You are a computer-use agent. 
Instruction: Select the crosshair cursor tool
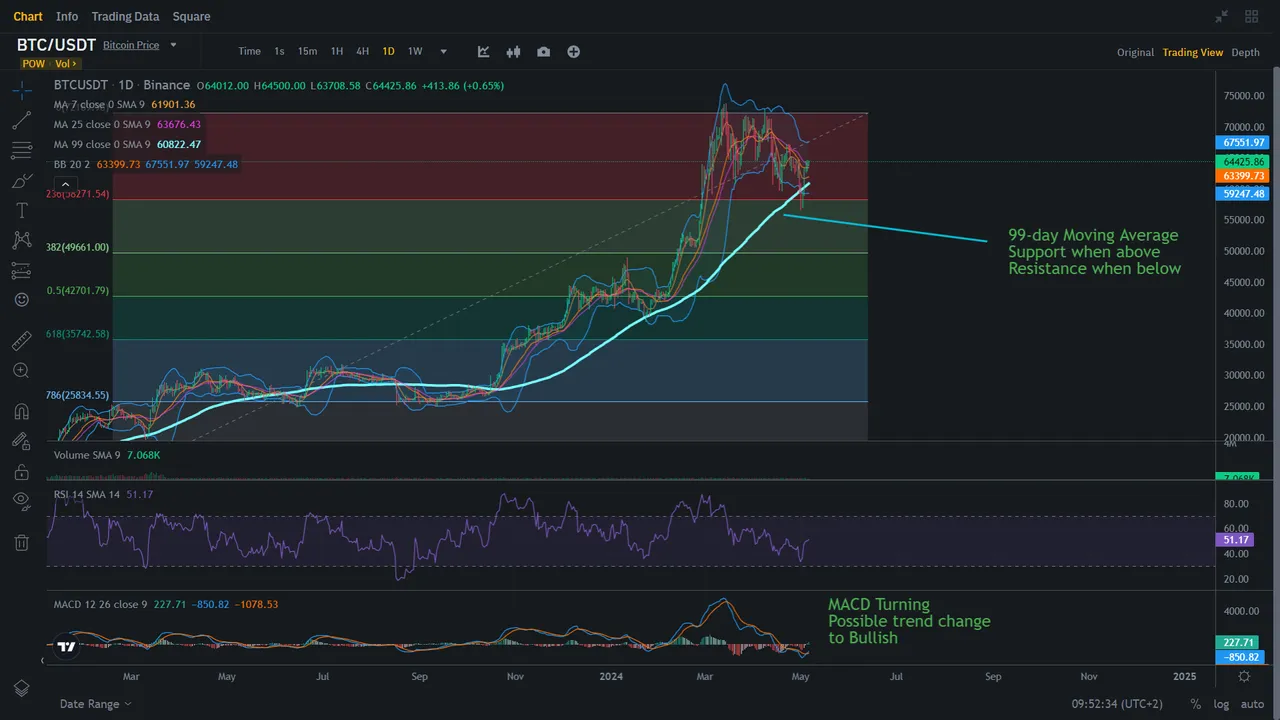coord(21,91)
